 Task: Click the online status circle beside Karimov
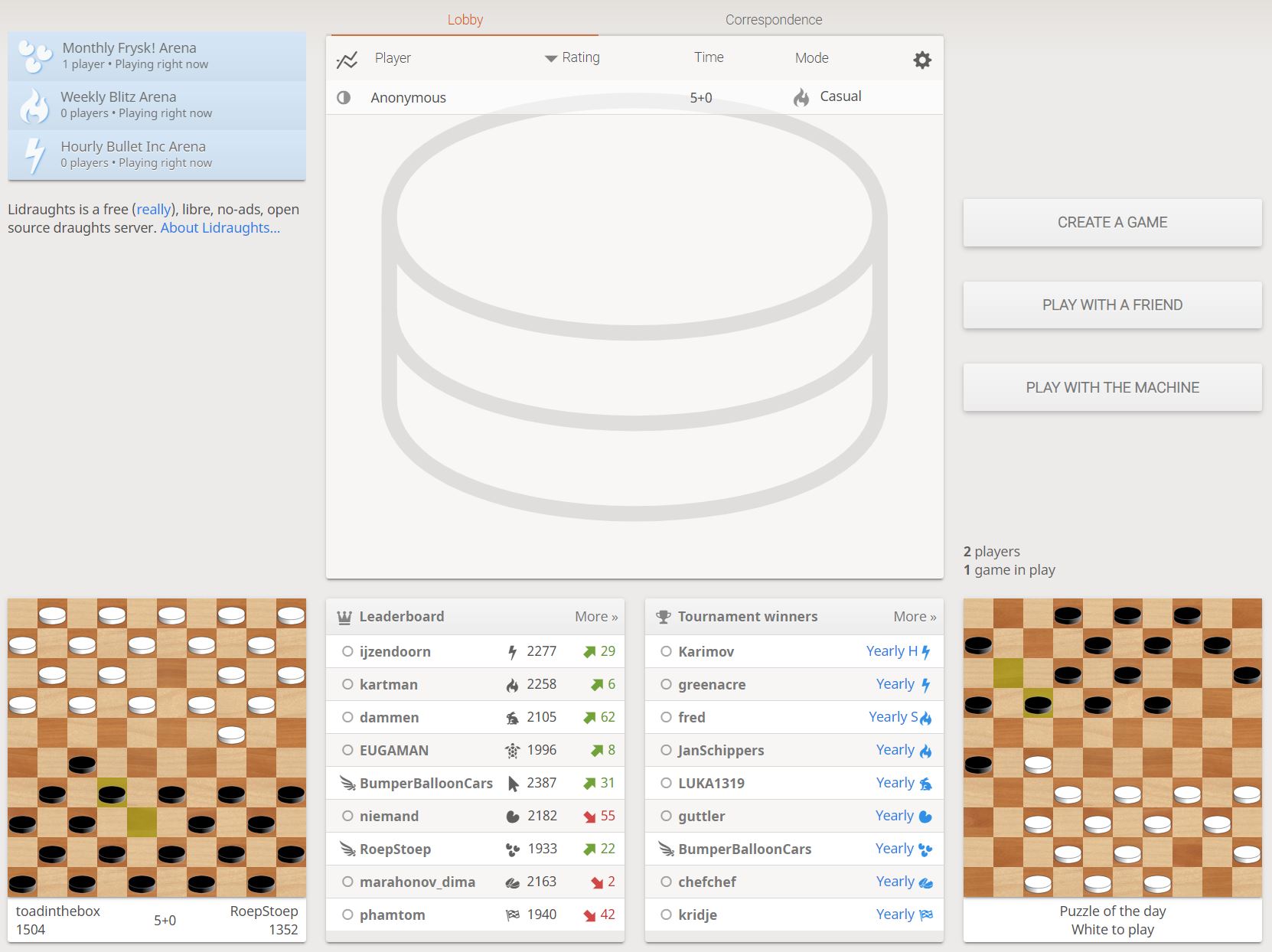pyautogui.click(x=666, y=652)
